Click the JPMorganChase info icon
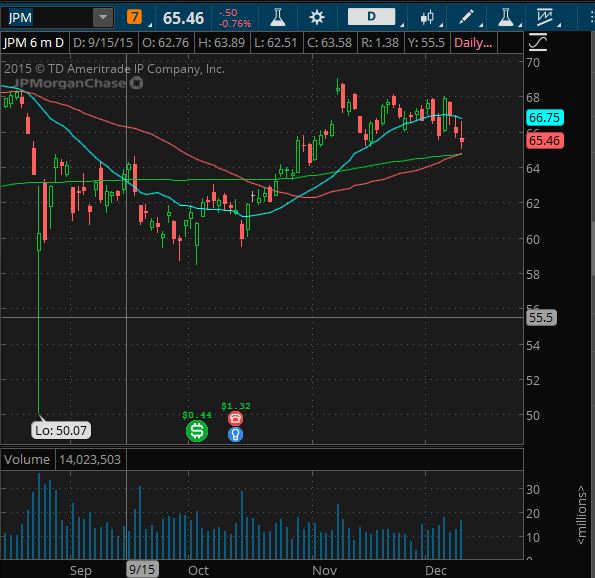This screenshot has width=595, height=578. click(x=136, y=82)
